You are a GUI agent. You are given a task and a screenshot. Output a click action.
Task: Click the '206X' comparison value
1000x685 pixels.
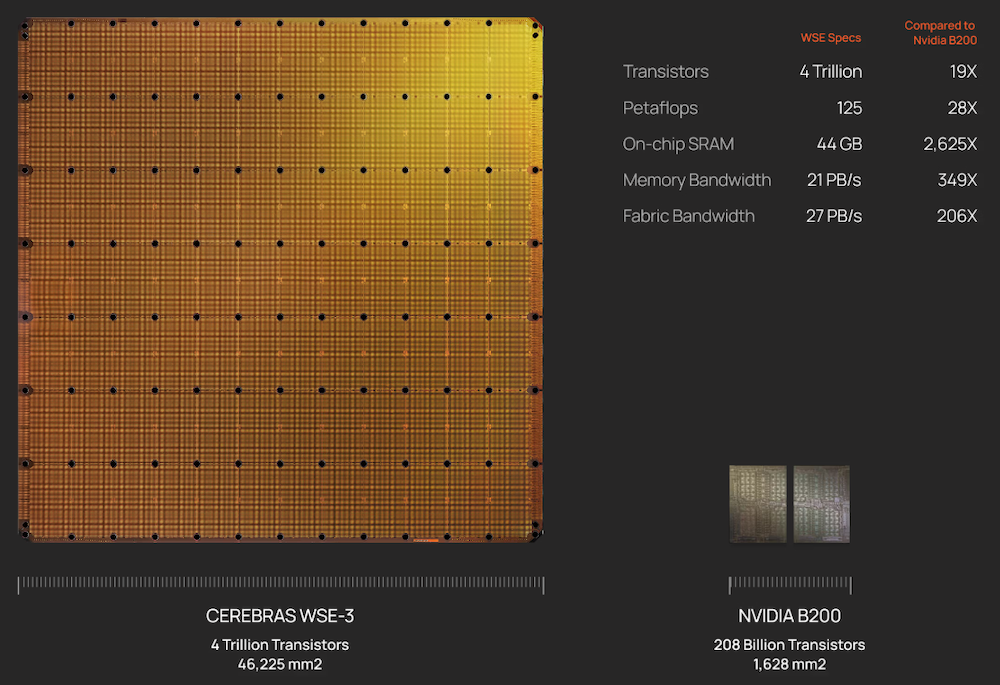[957, 216]
